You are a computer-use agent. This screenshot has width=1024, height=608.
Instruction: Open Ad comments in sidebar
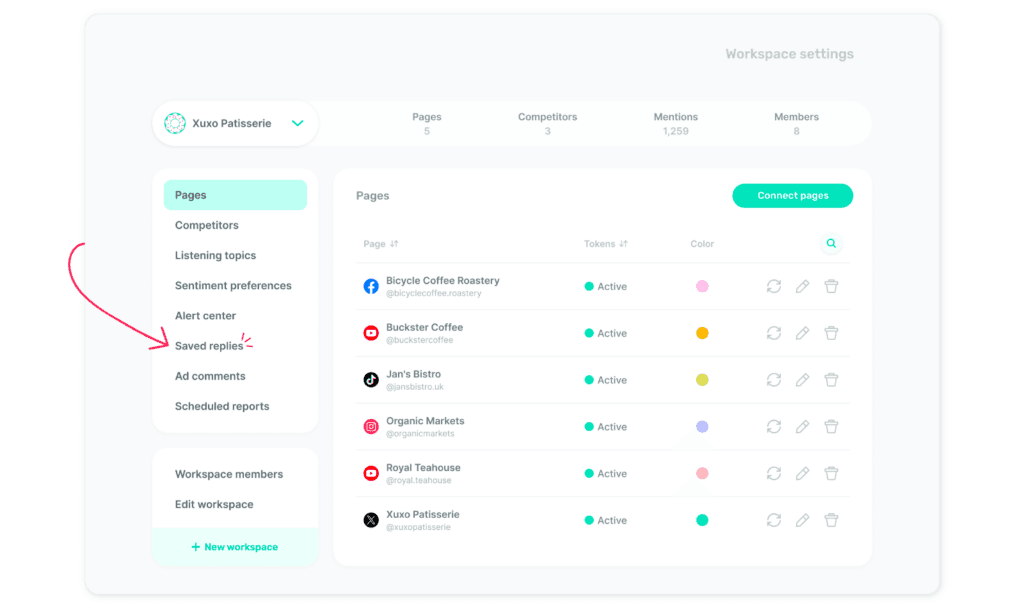[210, 376]
